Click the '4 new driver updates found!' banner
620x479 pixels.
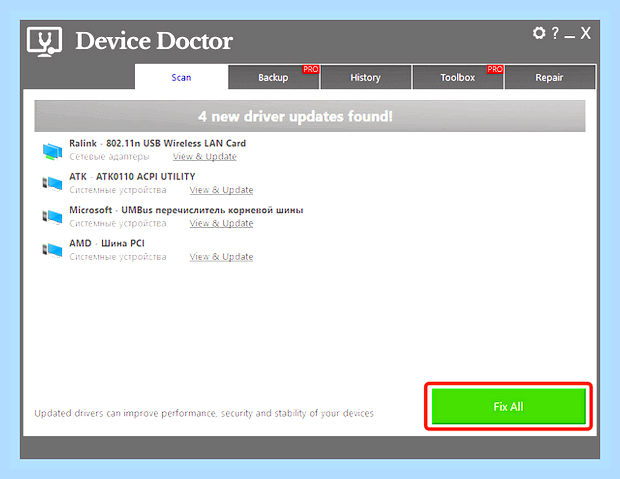point(310,116)
